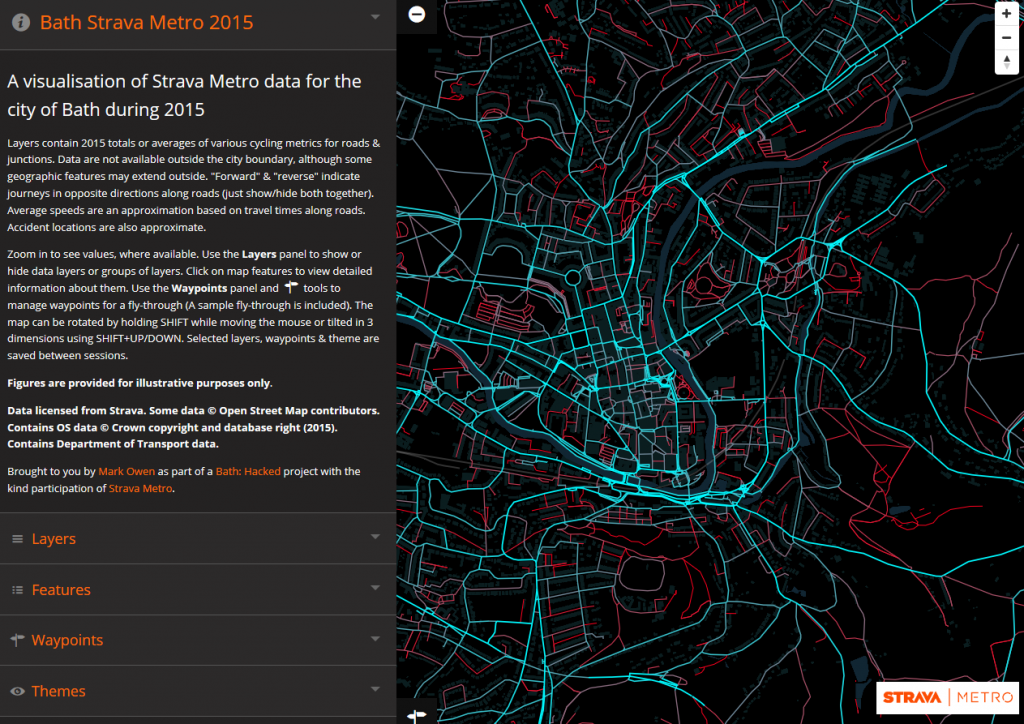Expand the Waypoints panel arrow
The height and width of the screenshot is (724, 1024).
coord(375,638)
